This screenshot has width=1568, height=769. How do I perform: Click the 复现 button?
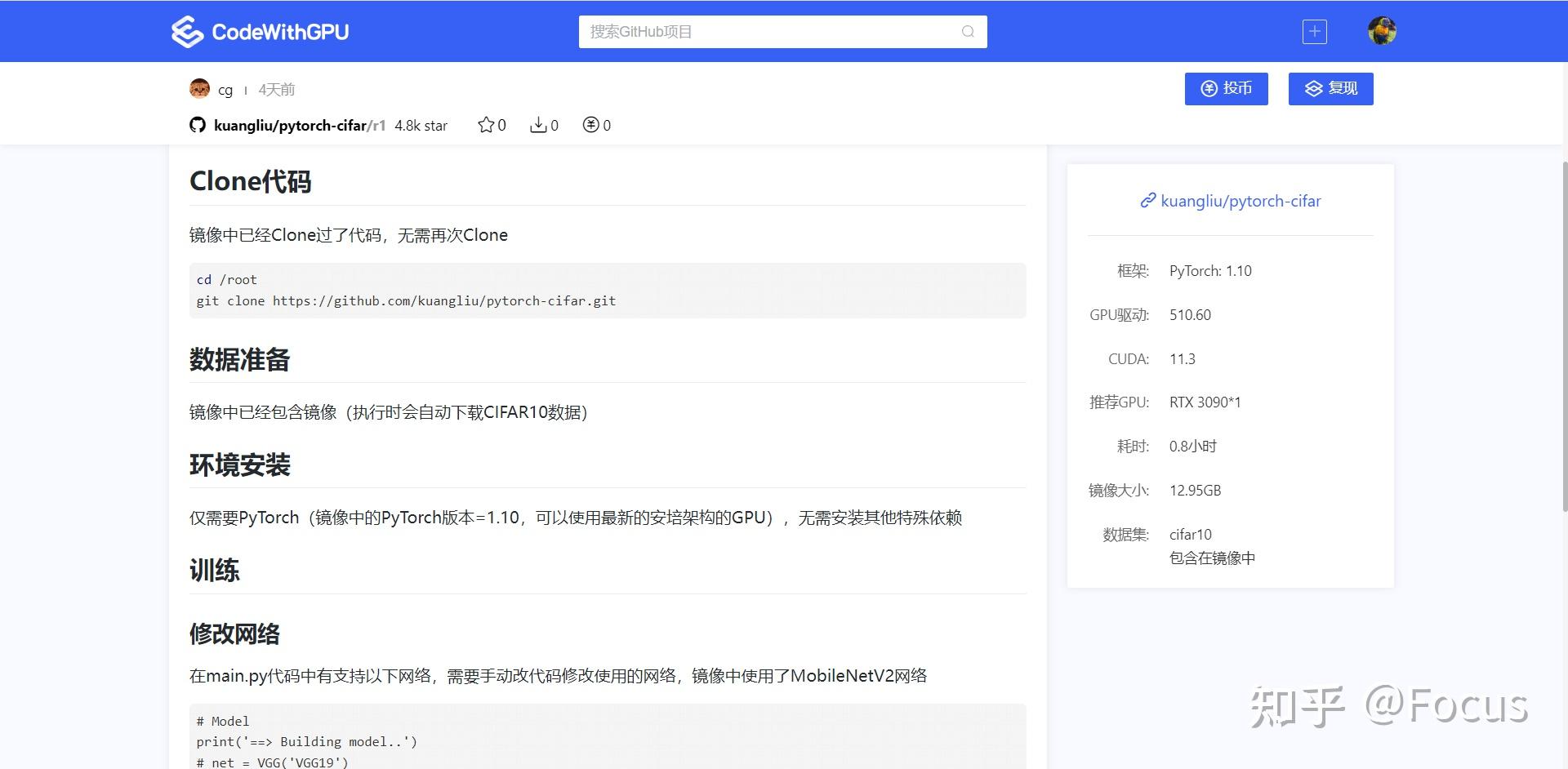point(1330,88)
